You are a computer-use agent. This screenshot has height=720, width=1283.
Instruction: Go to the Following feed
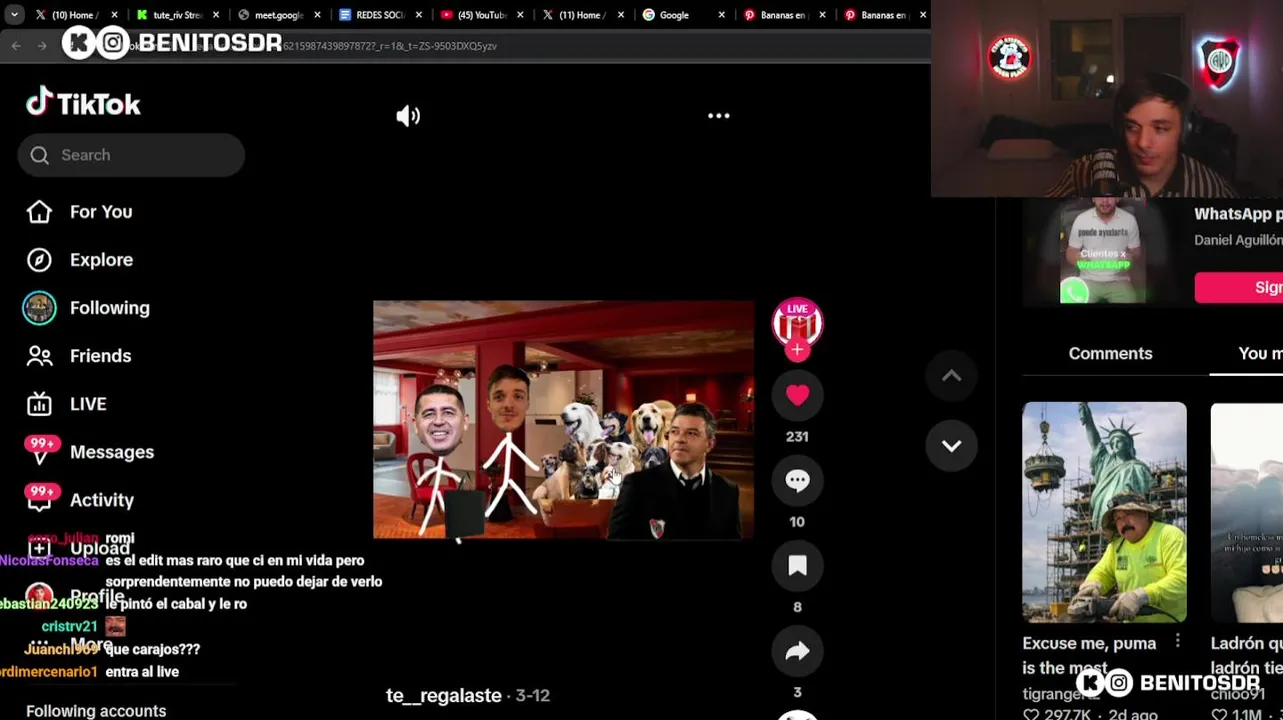110,308
